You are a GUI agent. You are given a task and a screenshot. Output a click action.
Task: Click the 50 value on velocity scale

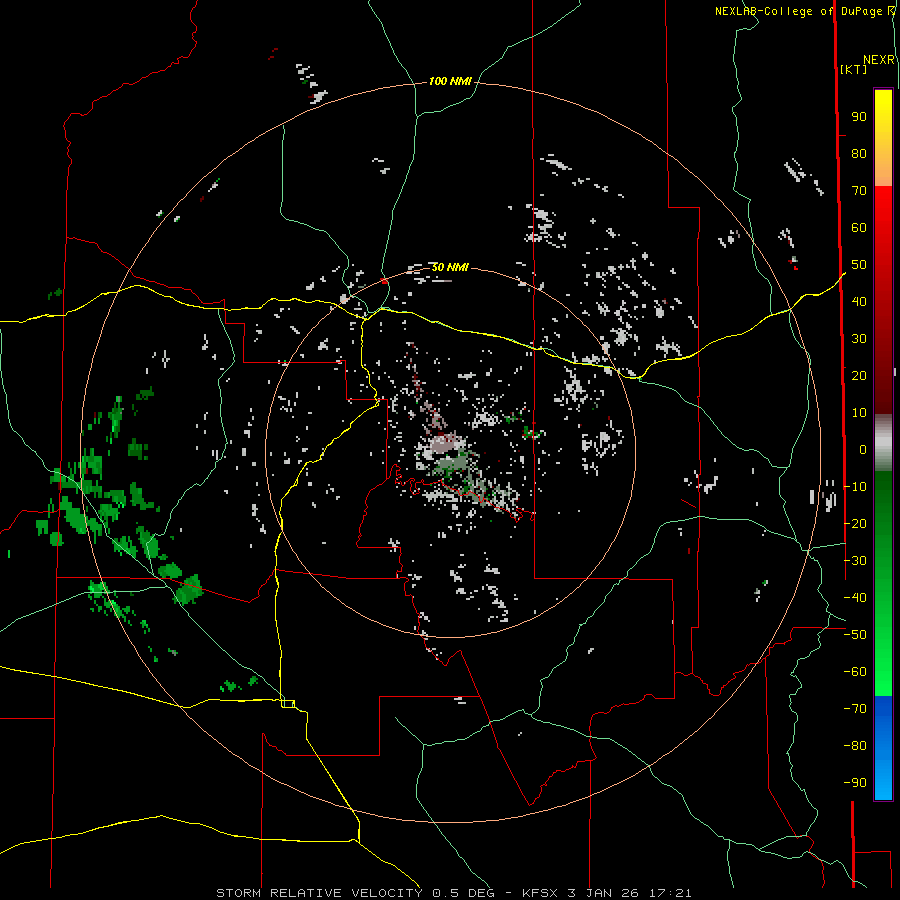pos(859,265)
